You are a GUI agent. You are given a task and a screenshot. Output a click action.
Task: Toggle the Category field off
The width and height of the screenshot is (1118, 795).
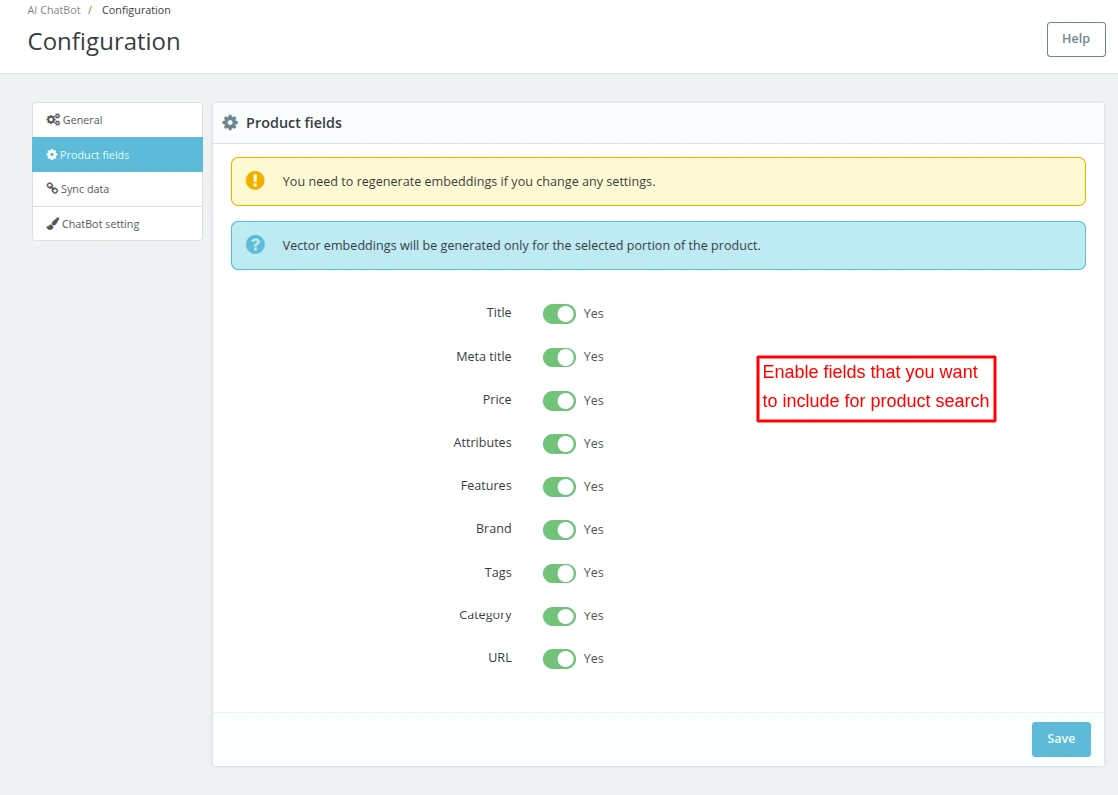560,615
